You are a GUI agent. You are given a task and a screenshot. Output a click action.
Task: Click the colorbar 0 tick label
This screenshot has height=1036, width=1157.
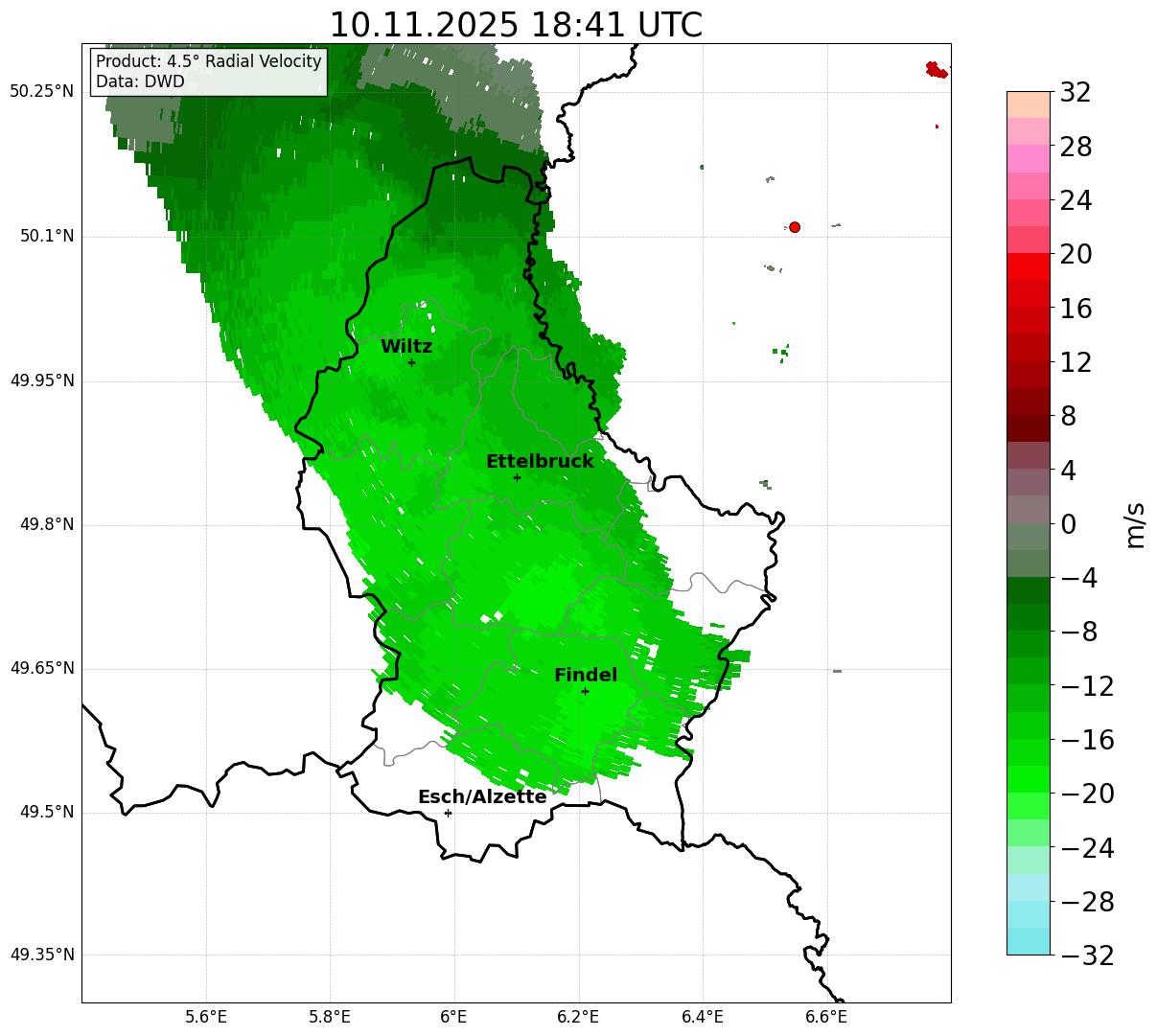(x=1068, y=524)
